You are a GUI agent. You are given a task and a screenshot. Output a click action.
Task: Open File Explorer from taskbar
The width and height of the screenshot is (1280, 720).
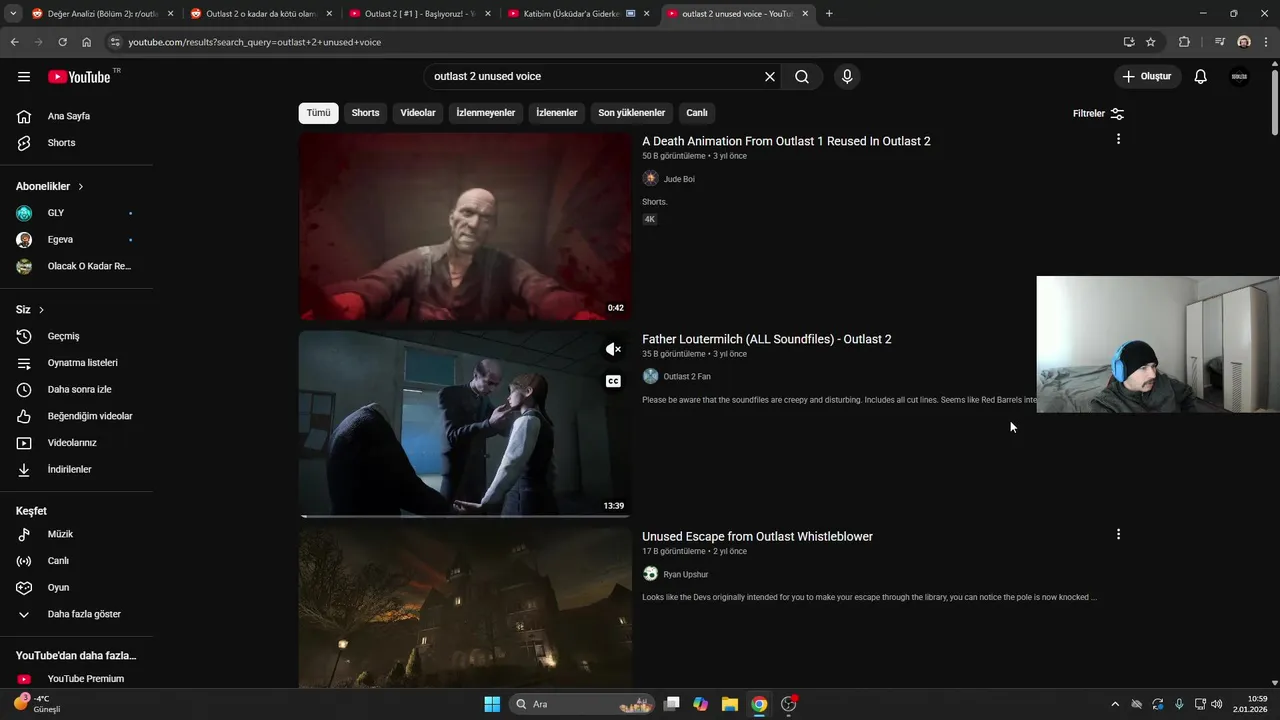click(730, 704)
